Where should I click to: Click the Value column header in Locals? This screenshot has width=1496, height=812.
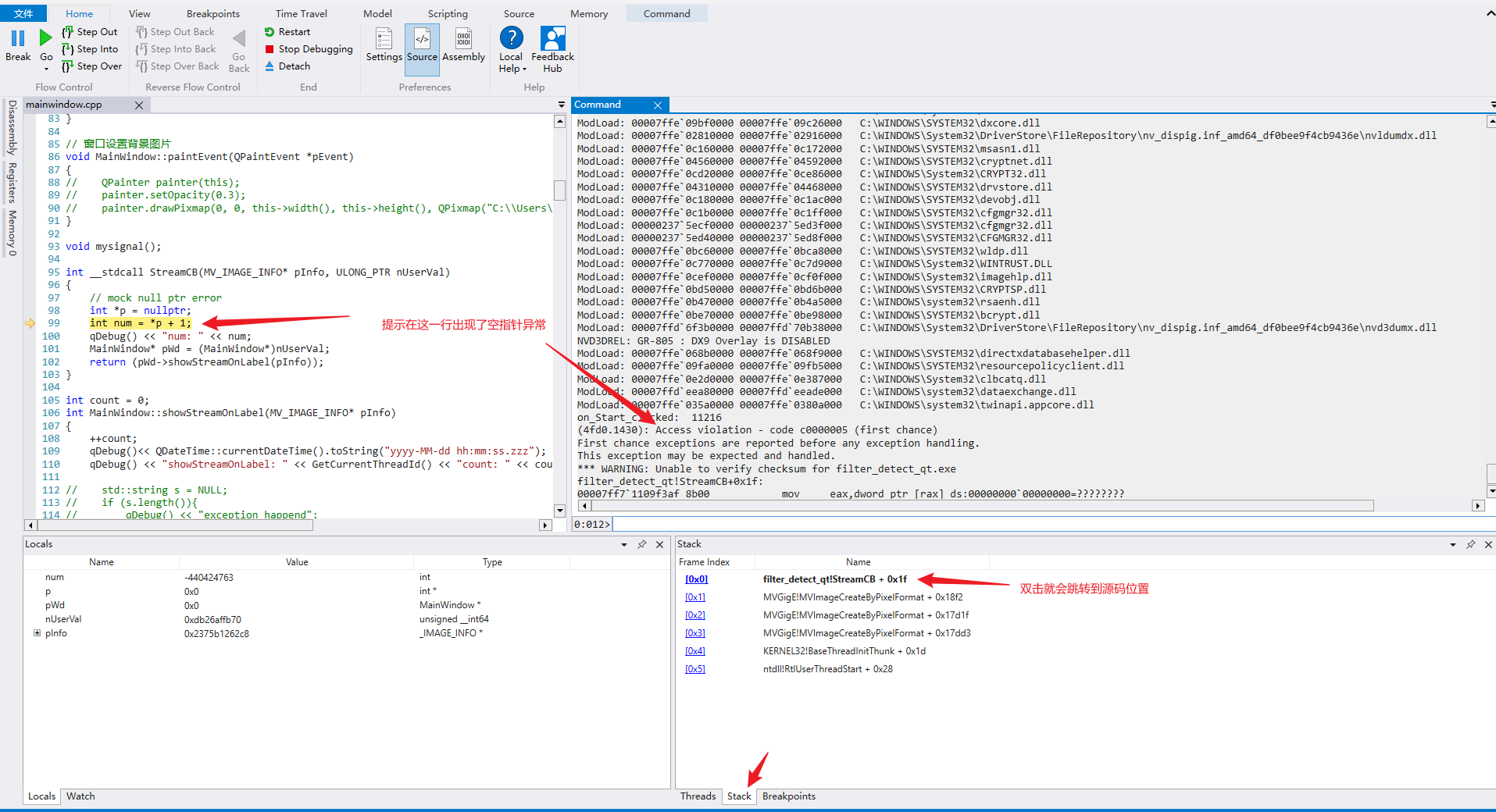(x=297, y=562)
